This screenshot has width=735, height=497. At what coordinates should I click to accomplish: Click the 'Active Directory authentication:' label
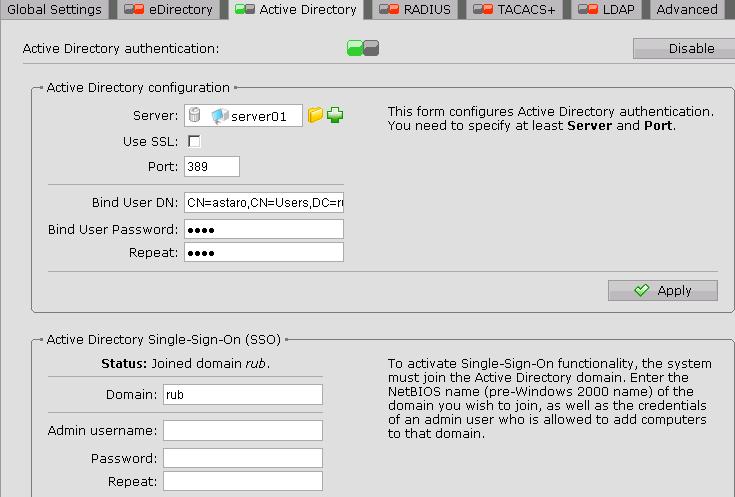[x=121, y=48]
